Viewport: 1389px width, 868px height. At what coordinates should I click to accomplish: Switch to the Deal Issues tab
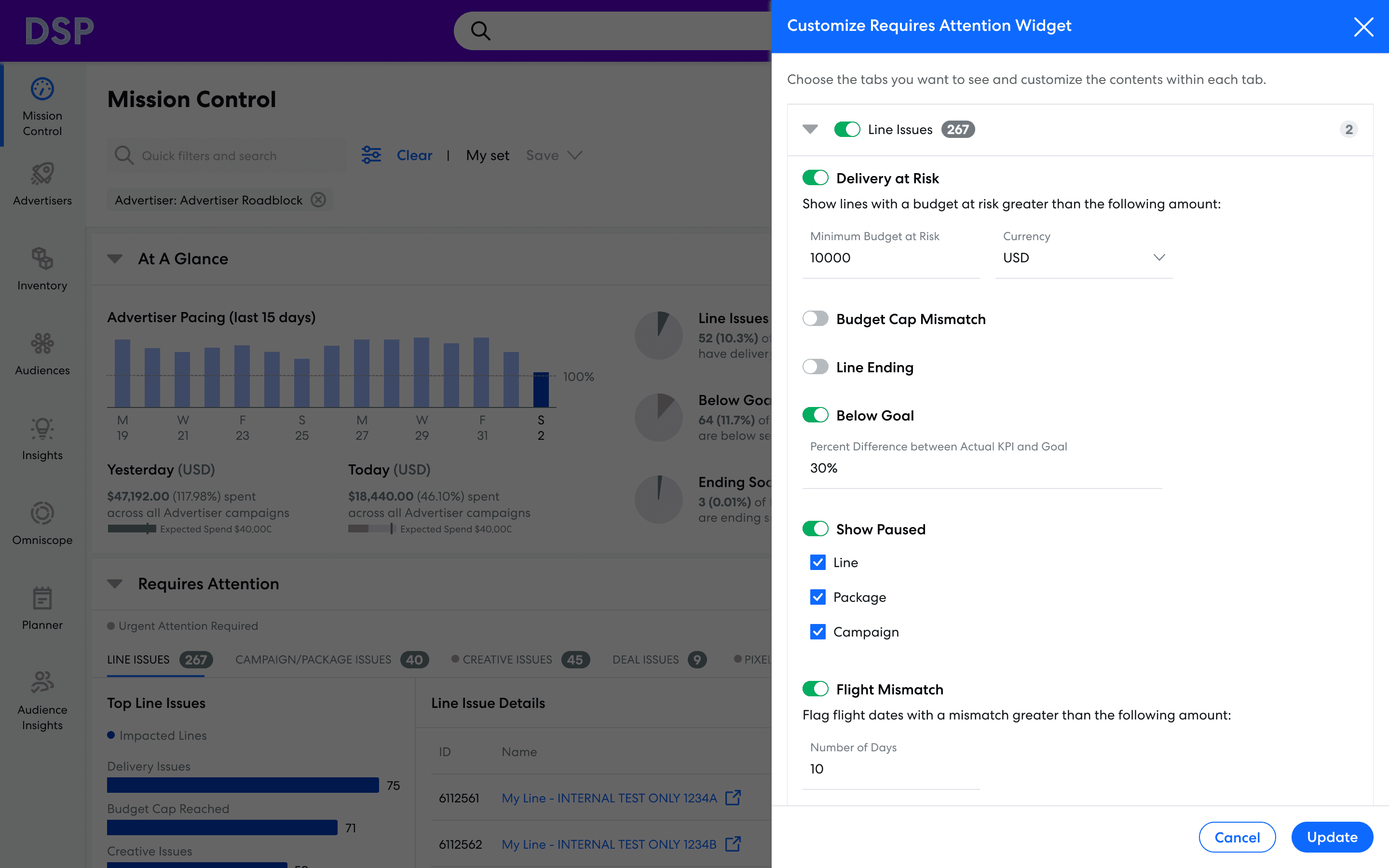coord(645,660)
